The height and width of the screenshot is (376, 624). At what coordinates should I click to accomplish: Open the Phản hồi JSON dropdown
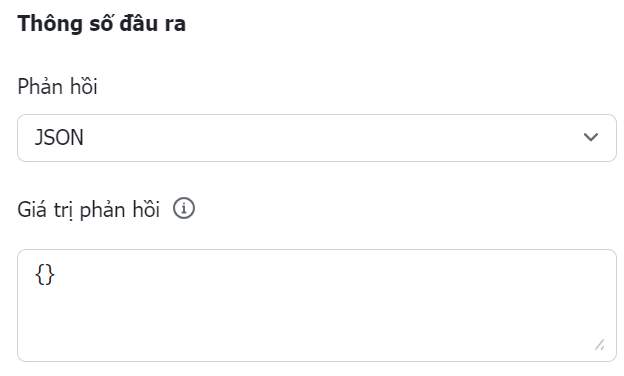[317, 138]
